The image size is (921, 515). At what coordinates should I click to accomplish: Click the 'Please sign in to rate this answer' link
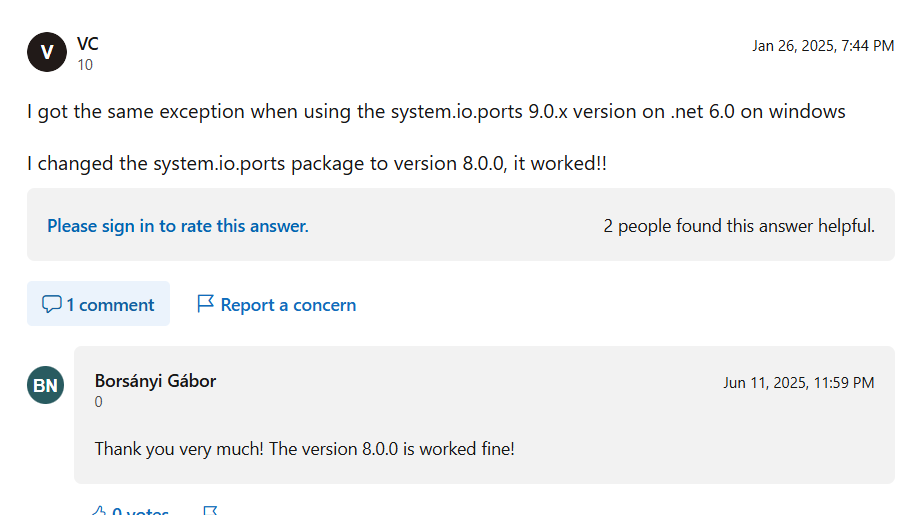tap(178, 226)
